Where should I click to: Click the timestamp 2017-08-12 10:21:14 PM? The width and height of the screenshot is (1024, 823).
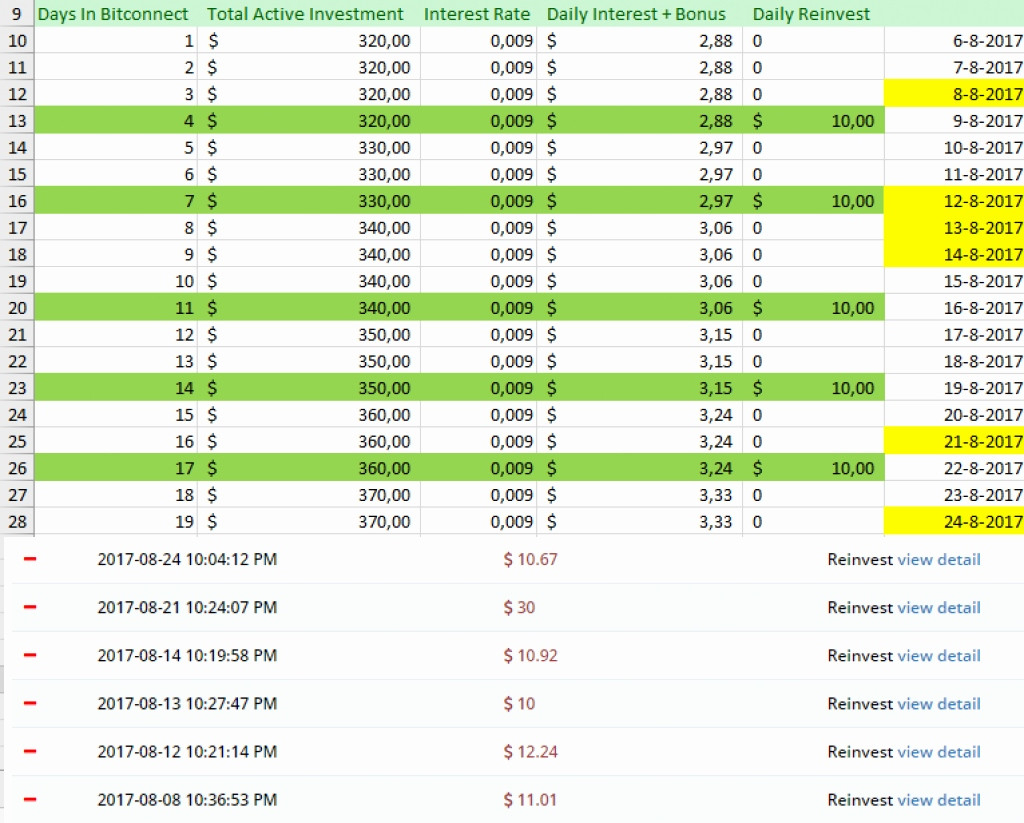[187, 752]
